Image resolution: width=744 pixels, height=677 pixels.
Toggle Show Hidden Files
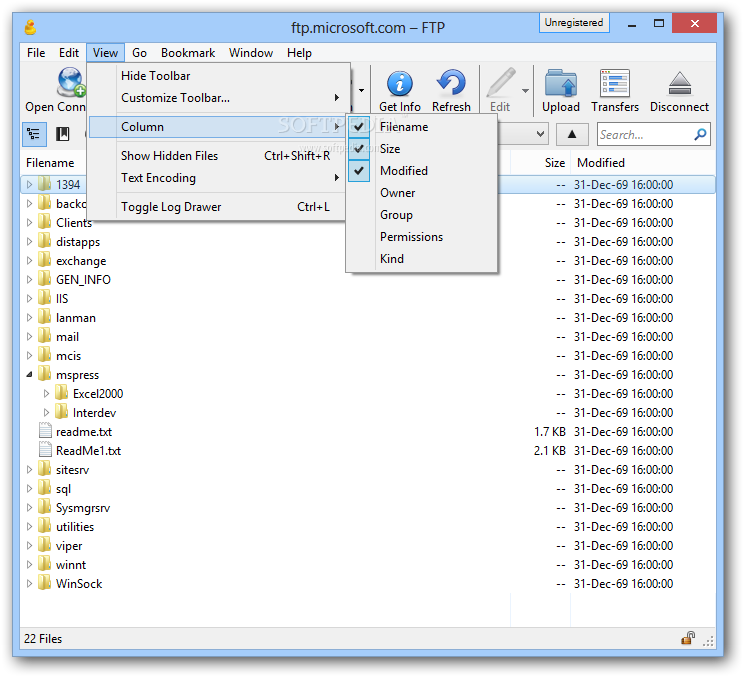point(218,156)
